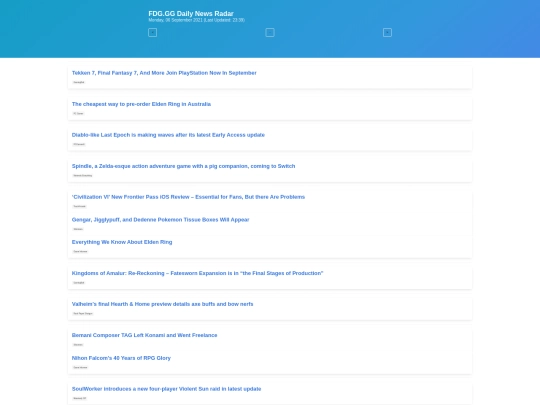
Task: Click the source tag under the Tekken 7 headline
Action: click(79, 82)
